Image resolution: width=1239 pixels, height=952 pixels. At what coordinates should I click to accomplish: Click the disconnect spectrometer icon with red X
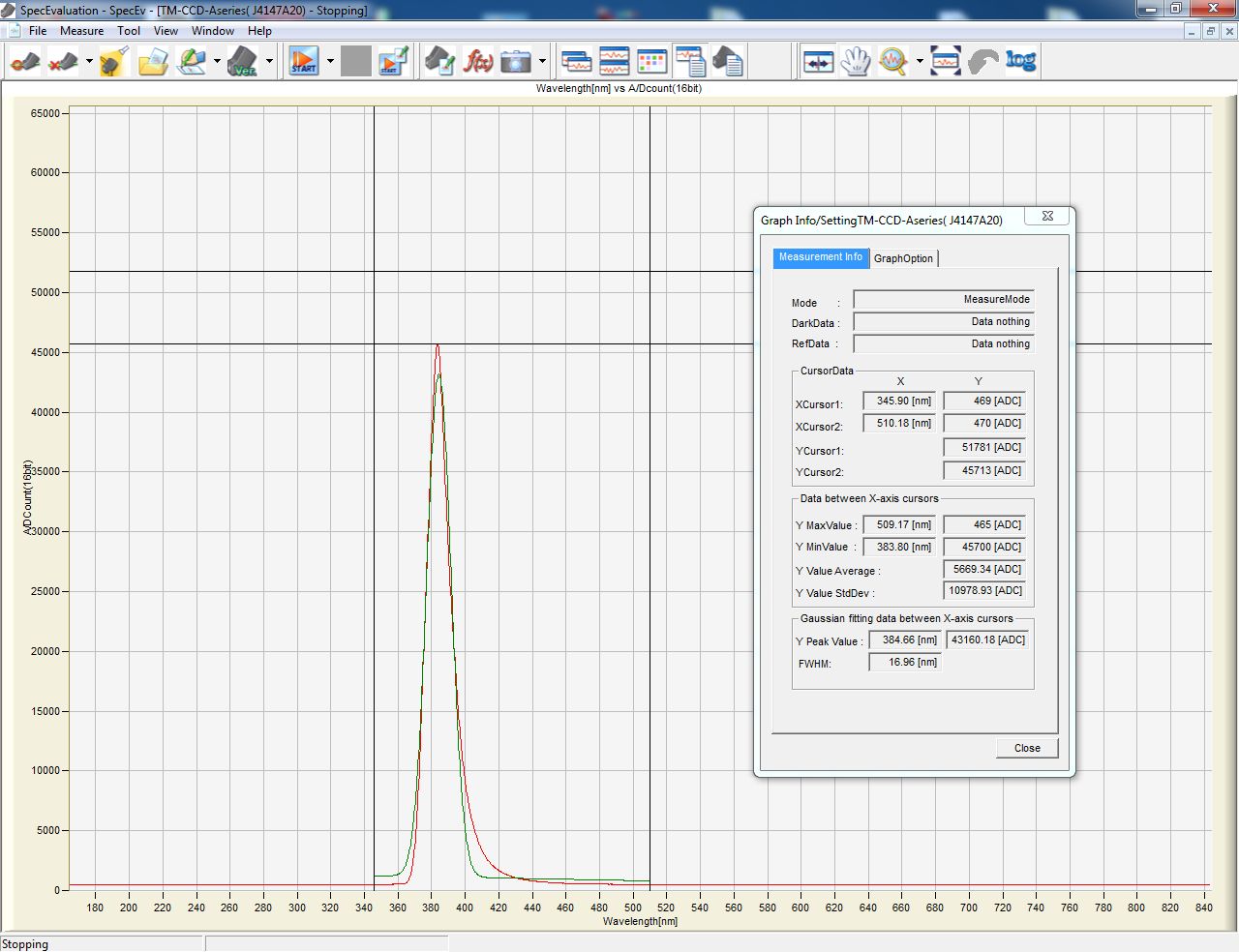coord(63,62)
